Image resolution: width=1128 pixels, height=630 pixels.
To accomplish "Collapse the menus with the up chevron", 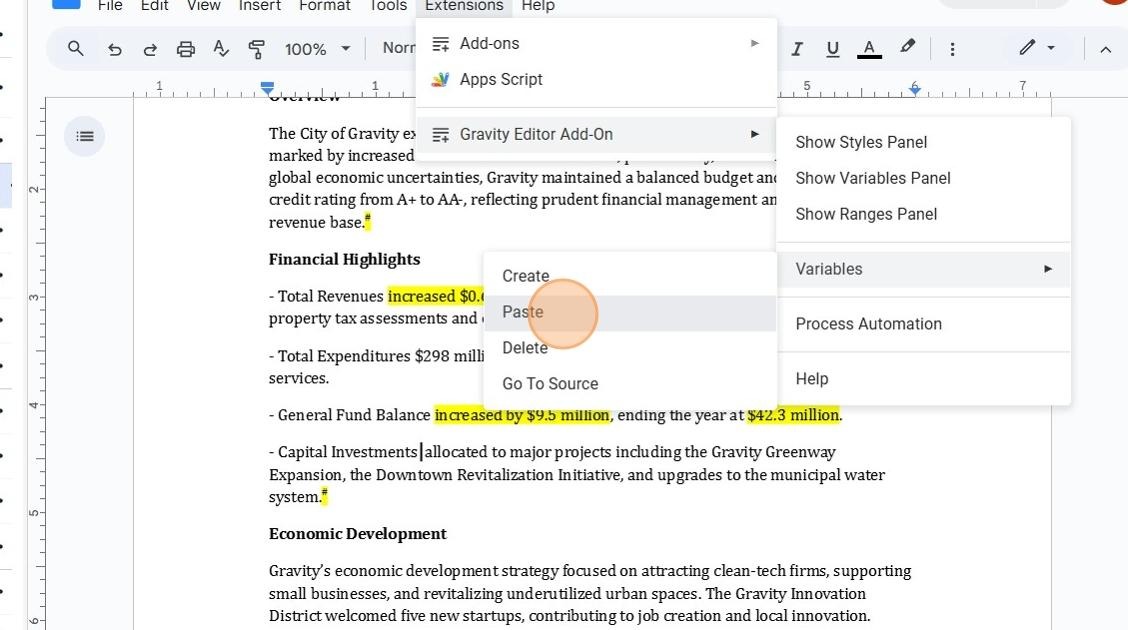I will [x=1105, y=49].
